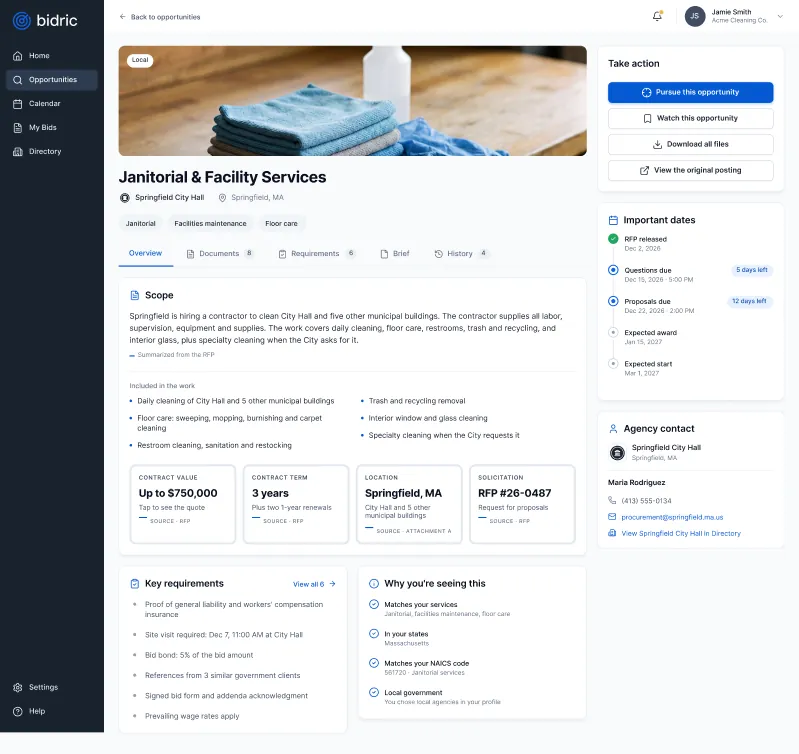Open the Solicitation RFP #26-0487 card

(522, 504)
